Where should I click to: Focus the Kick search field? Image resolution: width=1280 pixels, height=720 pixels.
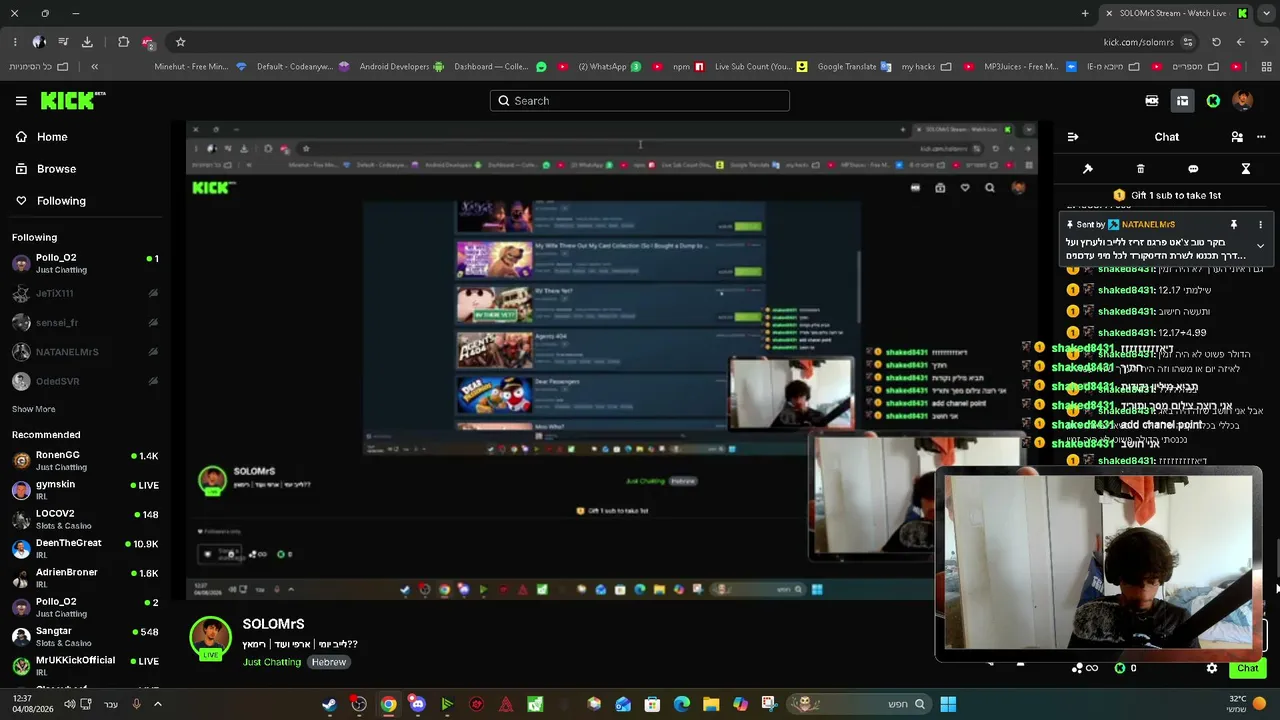(x=640, y=101)
